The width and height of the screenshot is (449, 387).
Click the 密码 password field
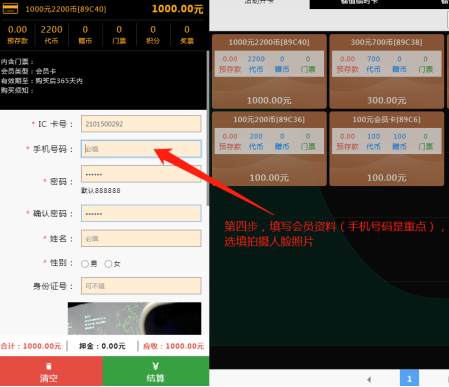click(x=141, y=174)
